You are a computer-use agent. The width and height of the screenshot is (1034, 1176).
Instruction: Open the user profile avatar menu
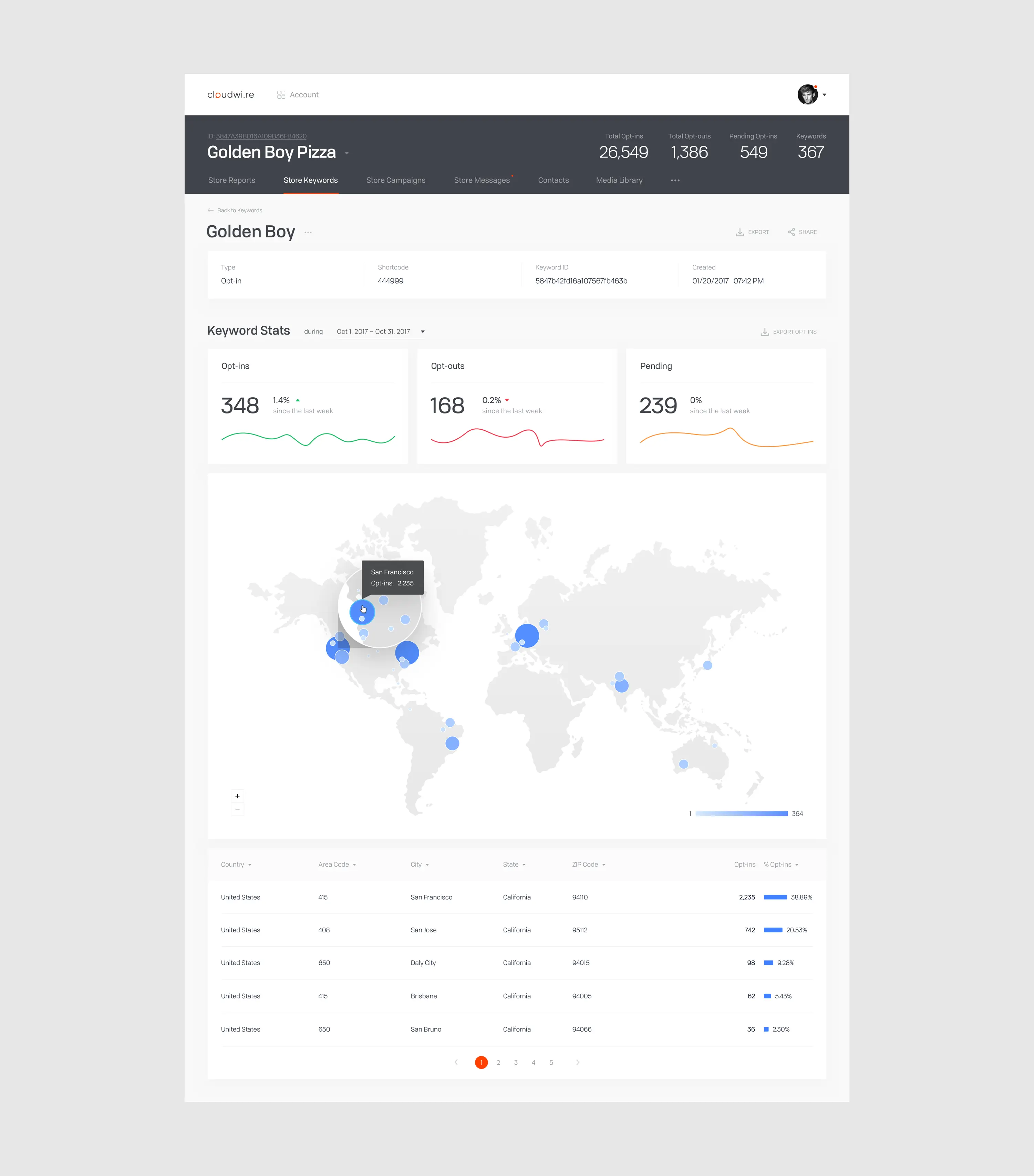pyautogui.click(x=808, y=95)
